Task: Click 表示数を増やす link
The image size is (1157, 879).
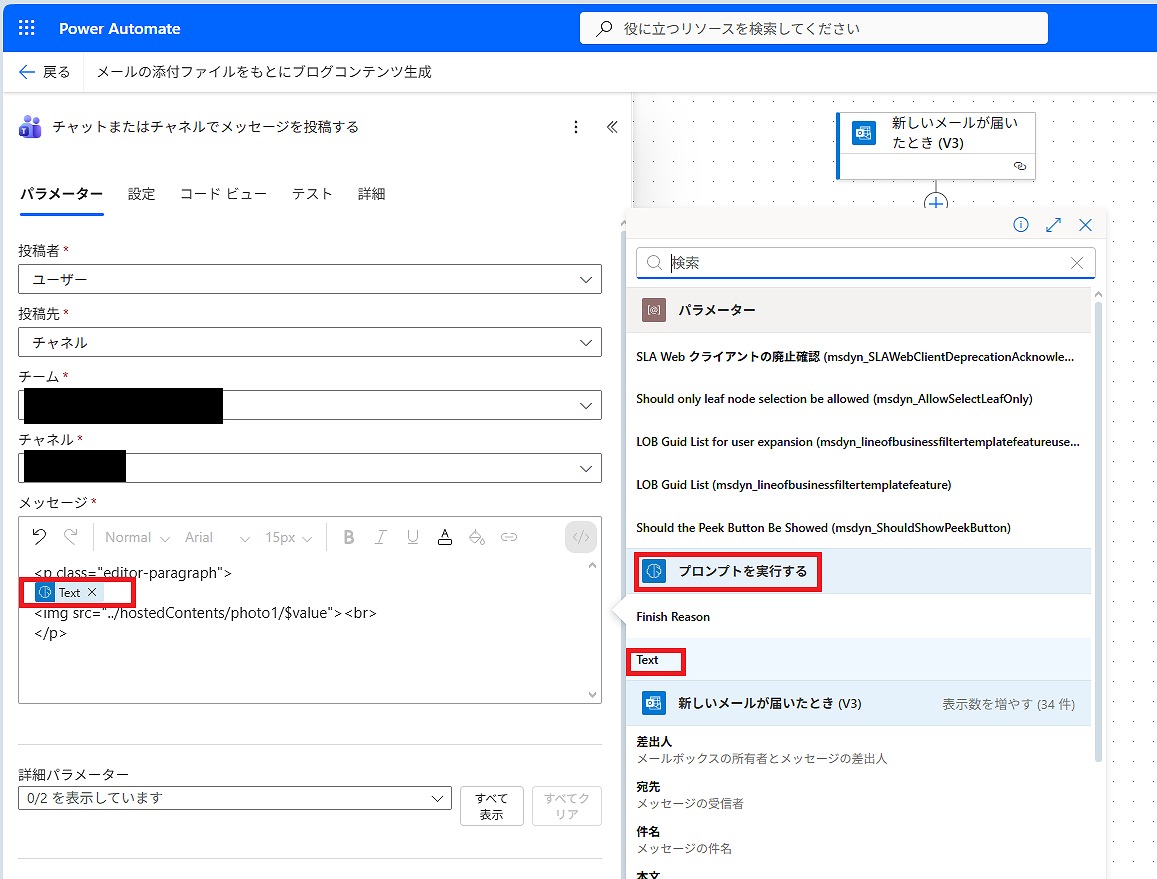Action: [x=1008, y=704]
